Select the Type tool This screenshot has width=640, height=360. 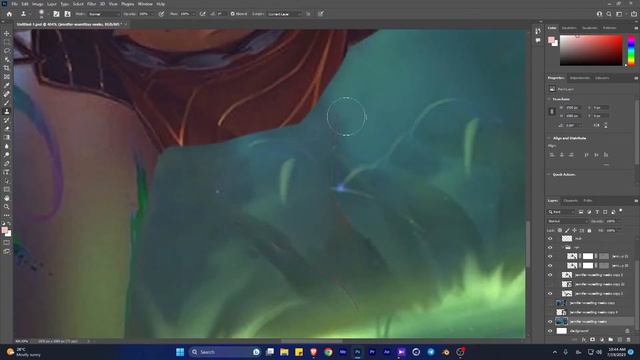click(7, 172)
